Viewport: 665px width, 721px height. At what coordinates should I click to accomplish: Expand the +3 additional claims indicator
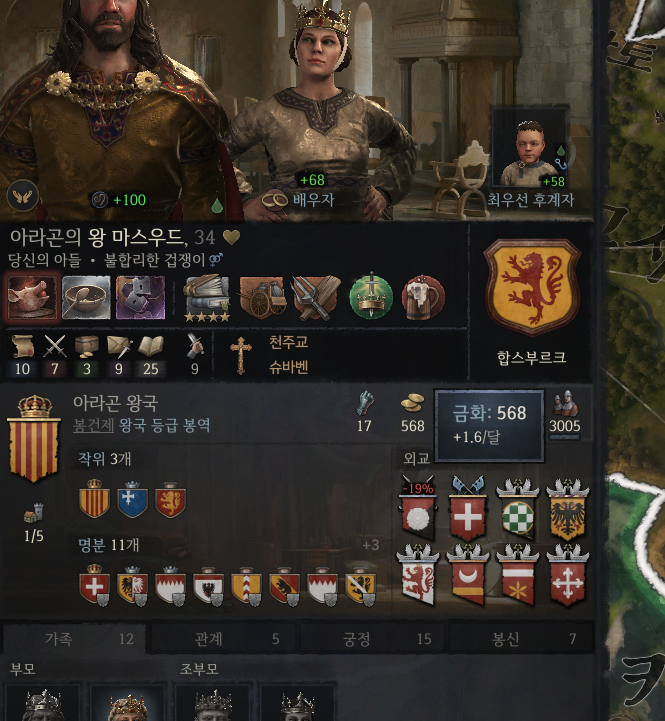(371, 545)
